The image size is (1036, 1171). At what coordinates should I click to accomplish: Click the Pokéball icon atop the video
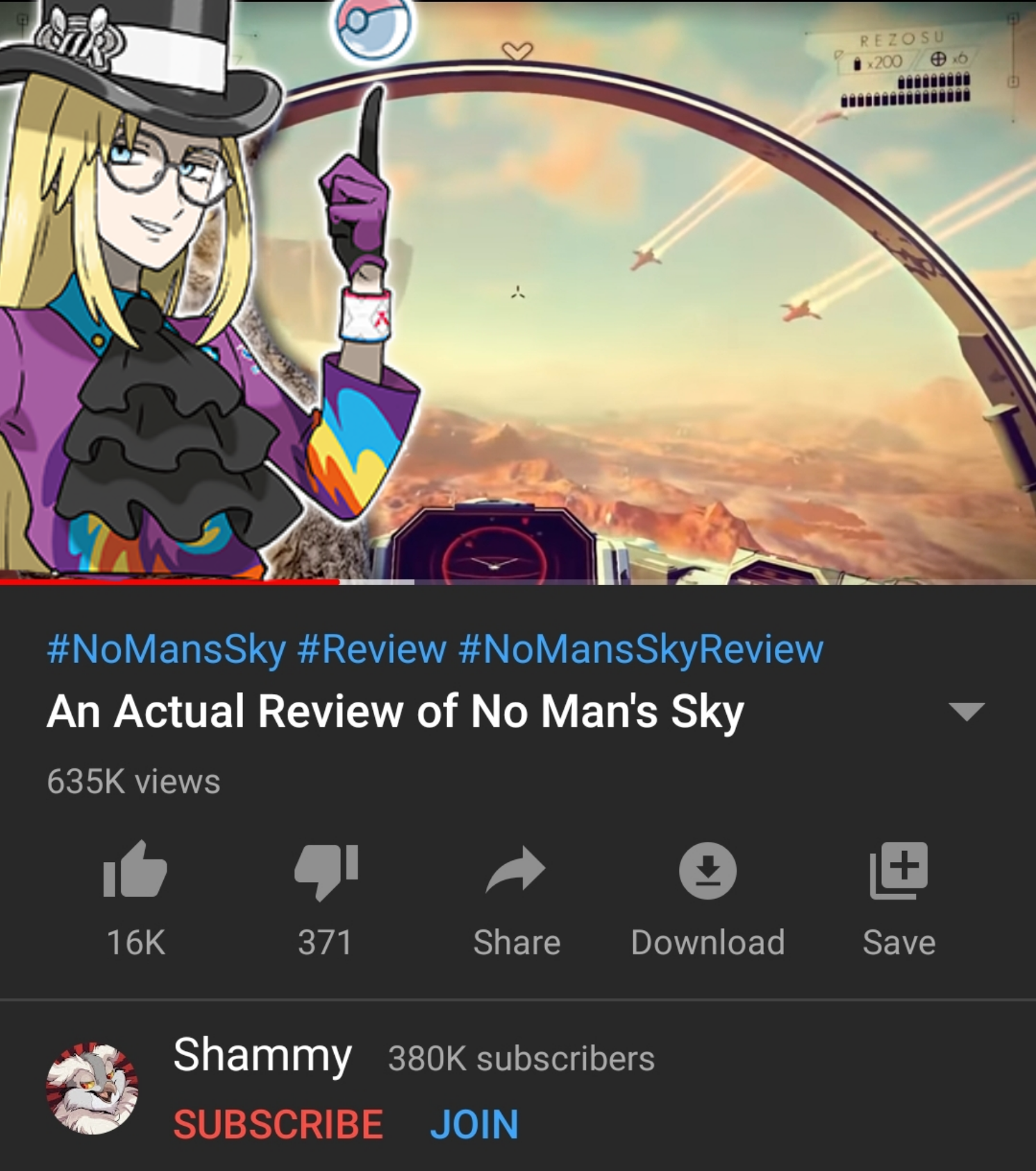click(x=373, y=26)
